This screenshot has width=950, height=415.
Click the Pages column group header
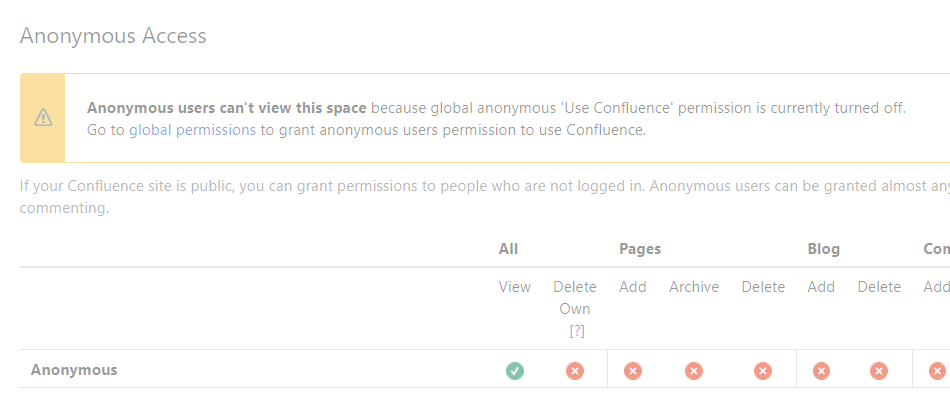(x=640, y=249)
